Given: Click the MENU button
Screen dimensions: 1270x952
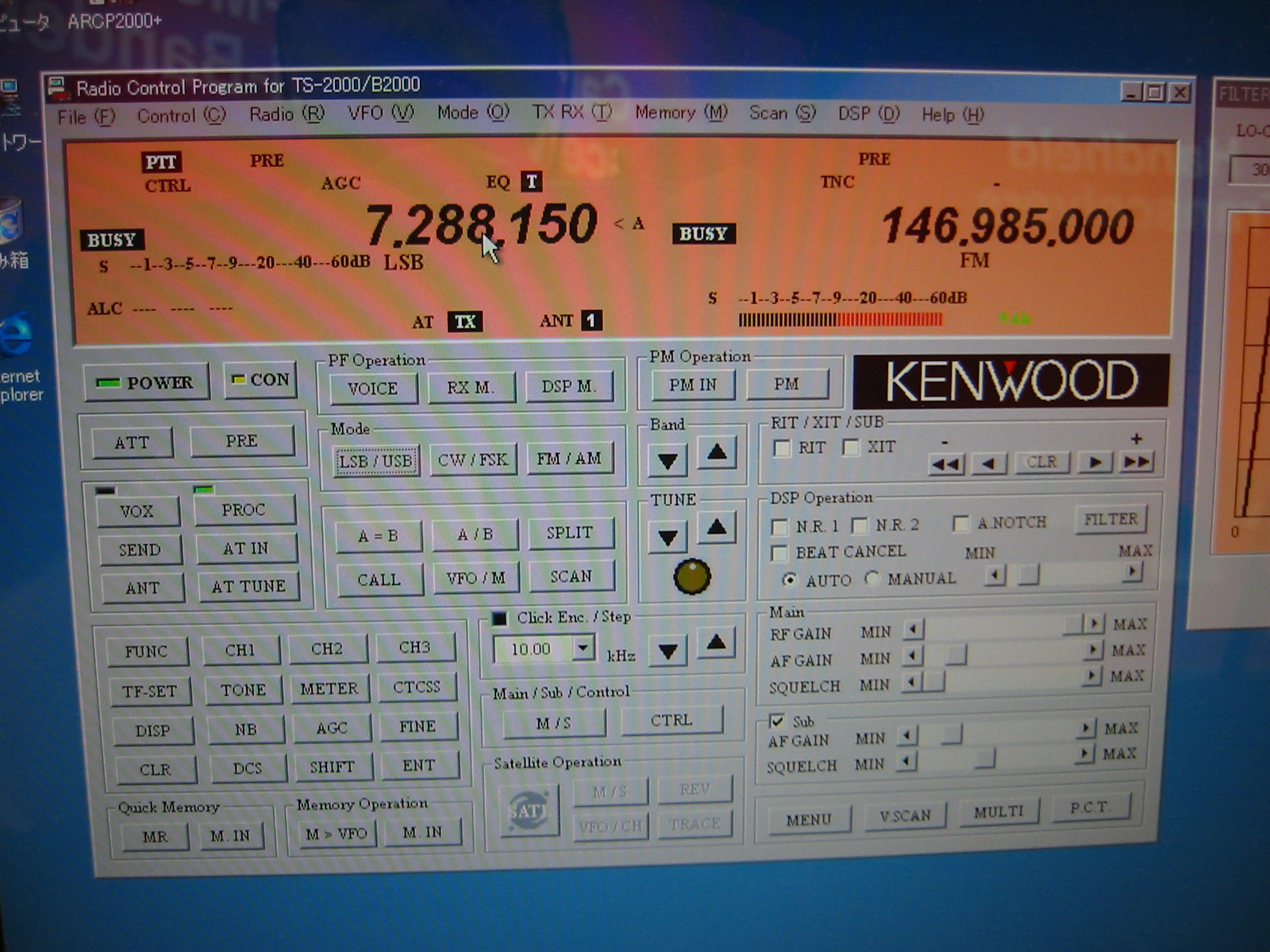Looking at the screenshot, I should [x=808, y=820].
